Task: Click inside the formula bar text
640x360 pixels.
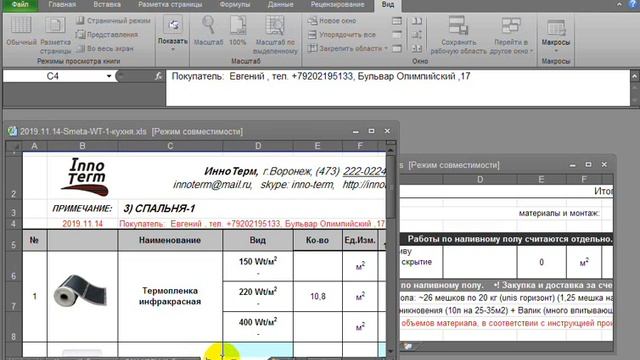Action: pos(321,76)
